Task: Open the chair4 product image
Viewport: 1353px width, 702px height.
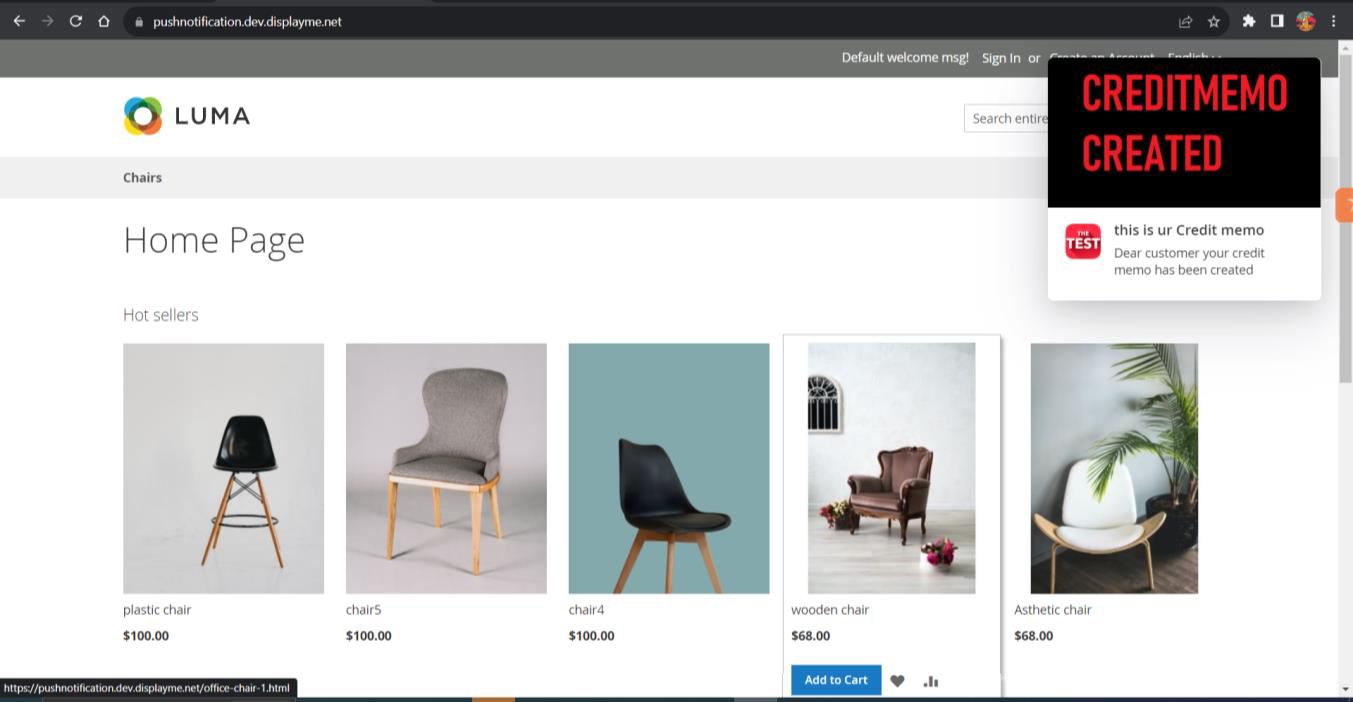Action: click(669, 469)
